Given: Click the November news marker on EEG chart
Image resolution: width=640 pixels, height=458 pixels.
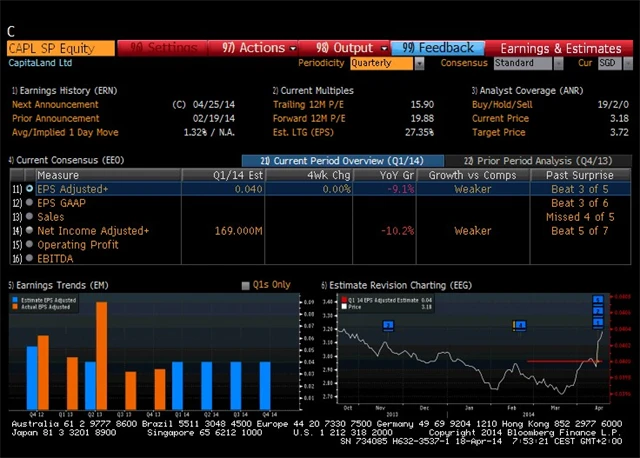Looking at the screenshot, I should pyautogui.click(x=388, y=325).
